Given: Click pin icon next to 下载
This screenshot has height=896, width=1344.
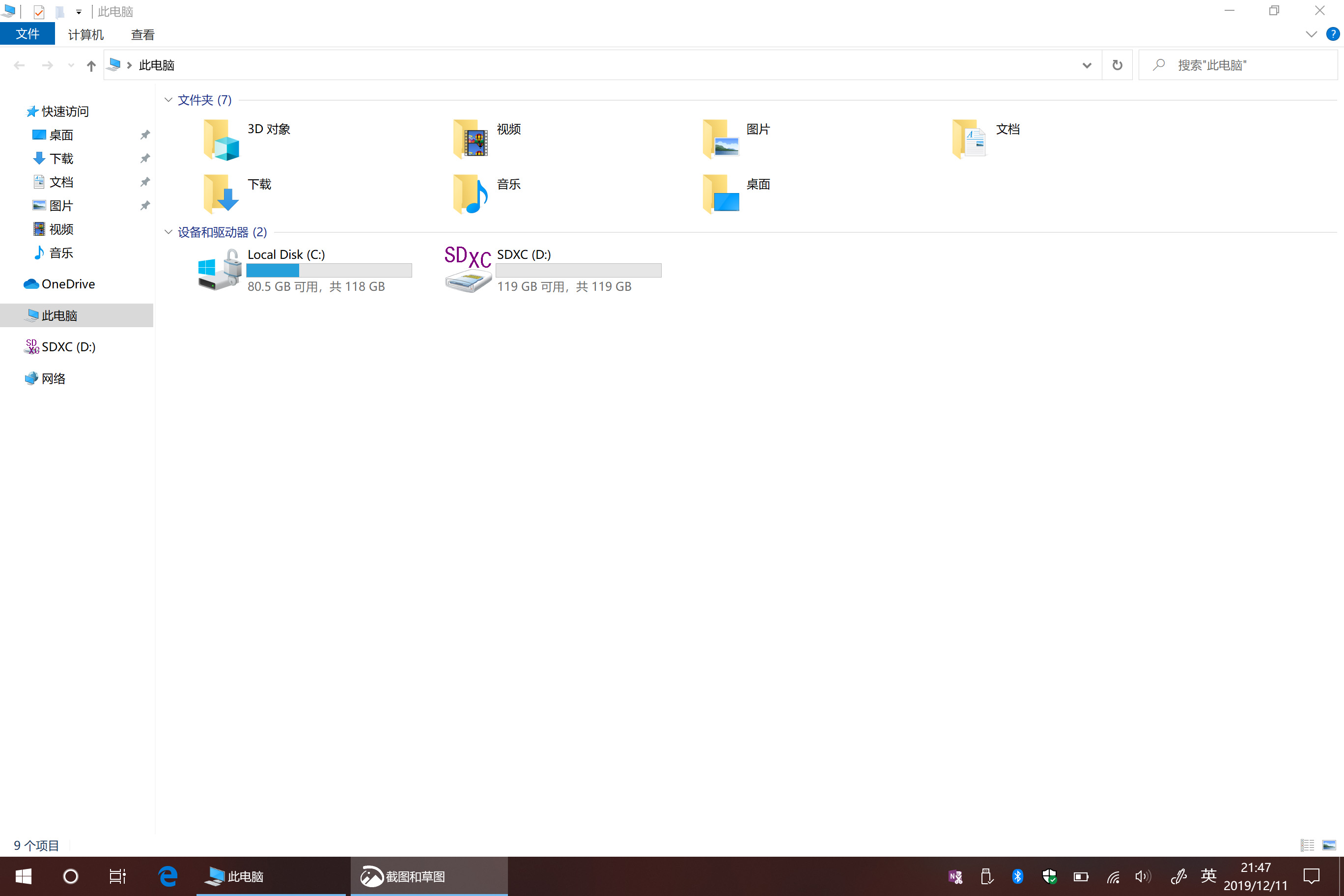Looking at the screenshot, I should point(145,158).
